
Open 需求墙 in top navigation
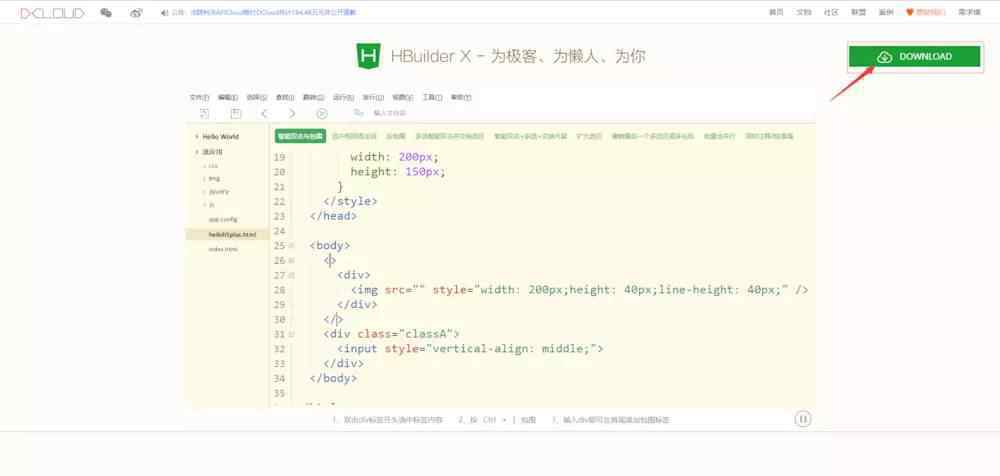(x=969, y=12)
